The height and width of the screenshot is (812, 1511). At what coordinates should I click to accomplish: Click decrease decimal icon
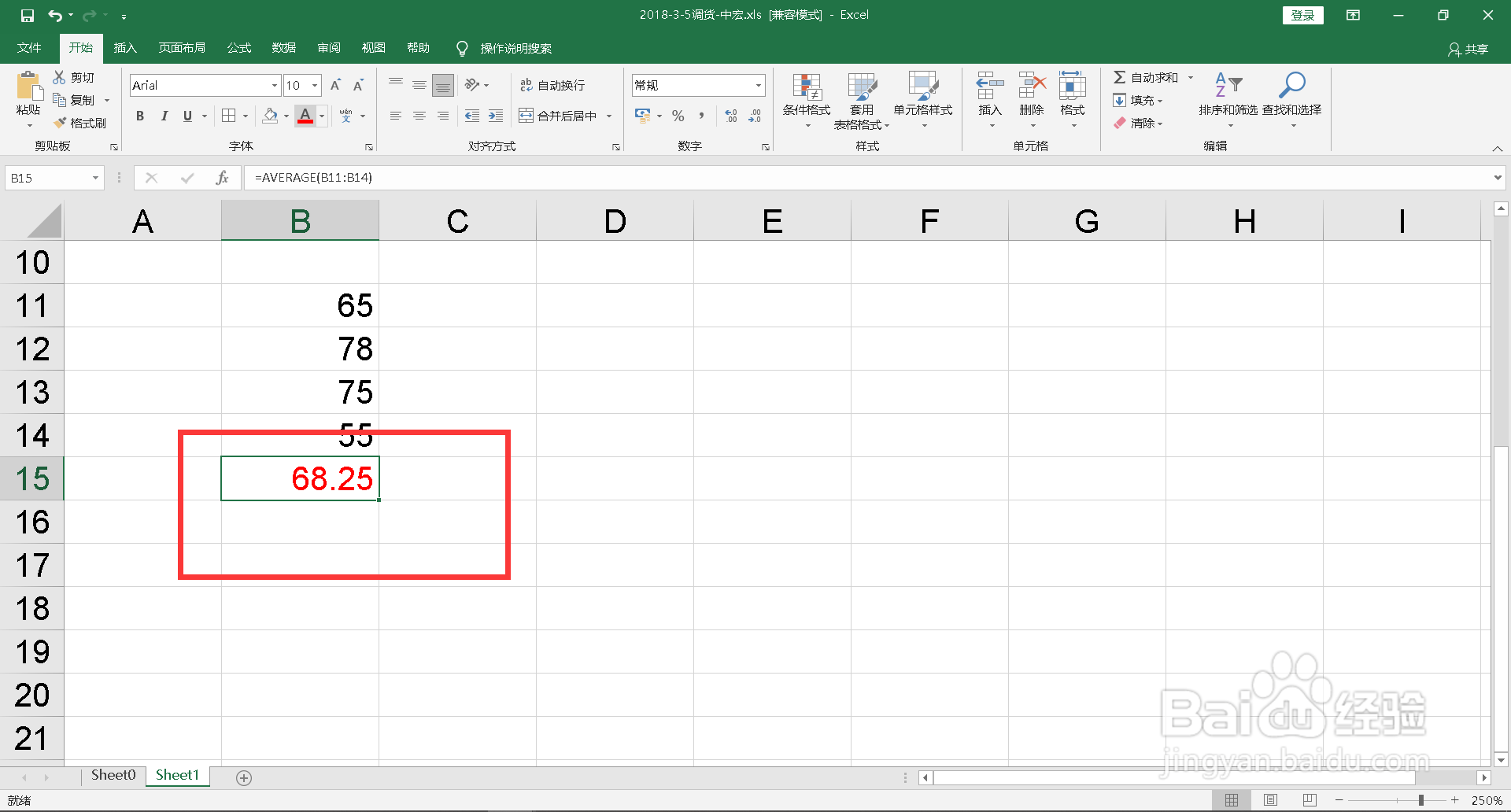pyautogui.click(x=755, y=116)
